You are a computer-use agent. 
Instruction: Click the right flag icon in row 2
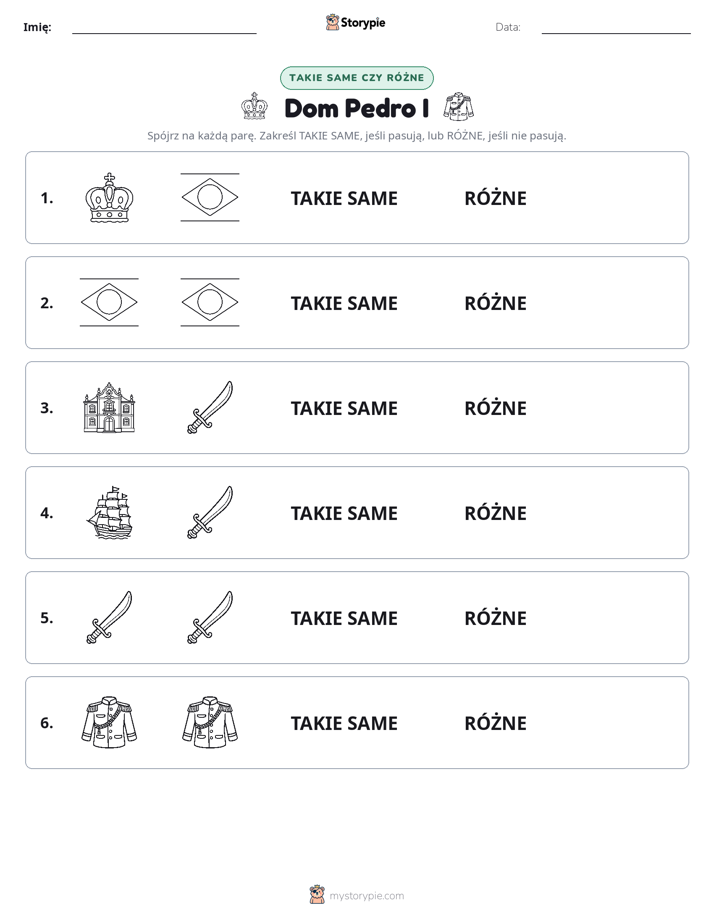point(210,302)
